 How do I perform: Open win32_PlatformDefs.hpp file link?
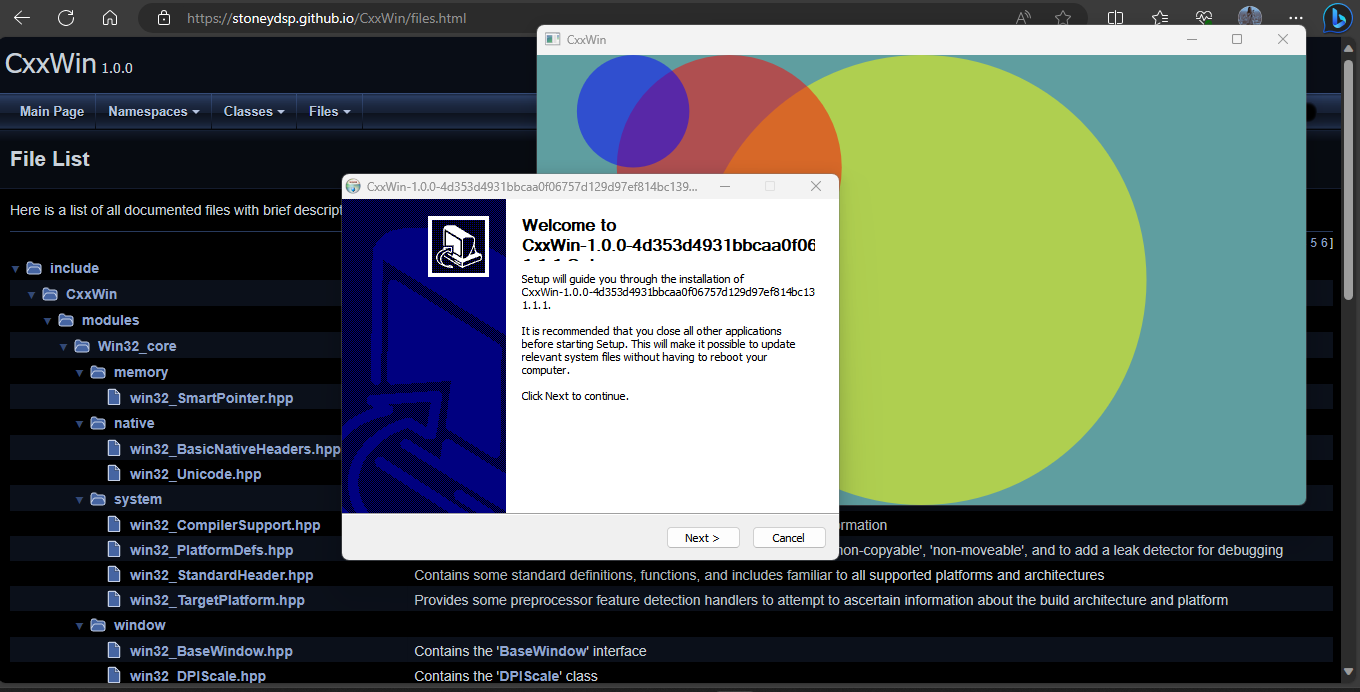point(211,550)
